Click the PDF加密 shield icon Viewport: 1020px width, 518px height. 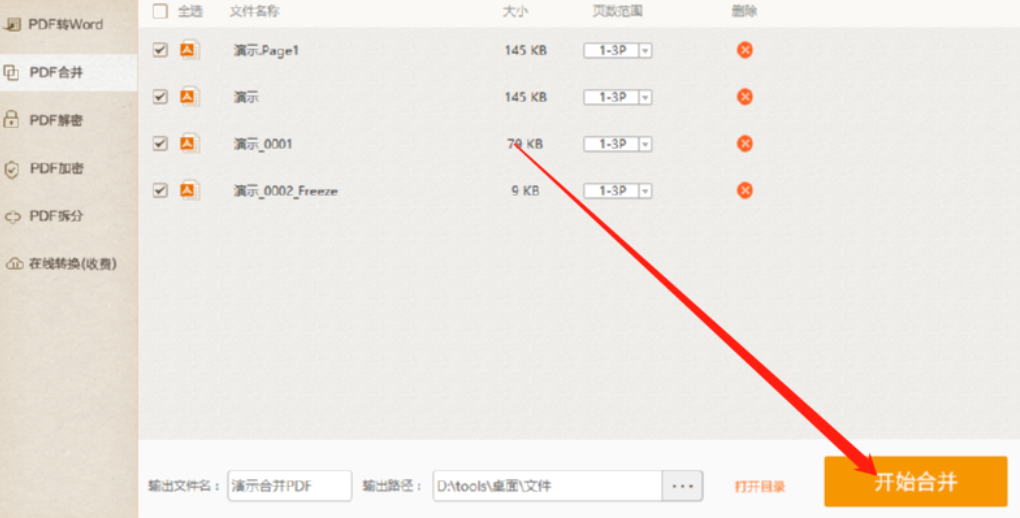click(12, 169)
